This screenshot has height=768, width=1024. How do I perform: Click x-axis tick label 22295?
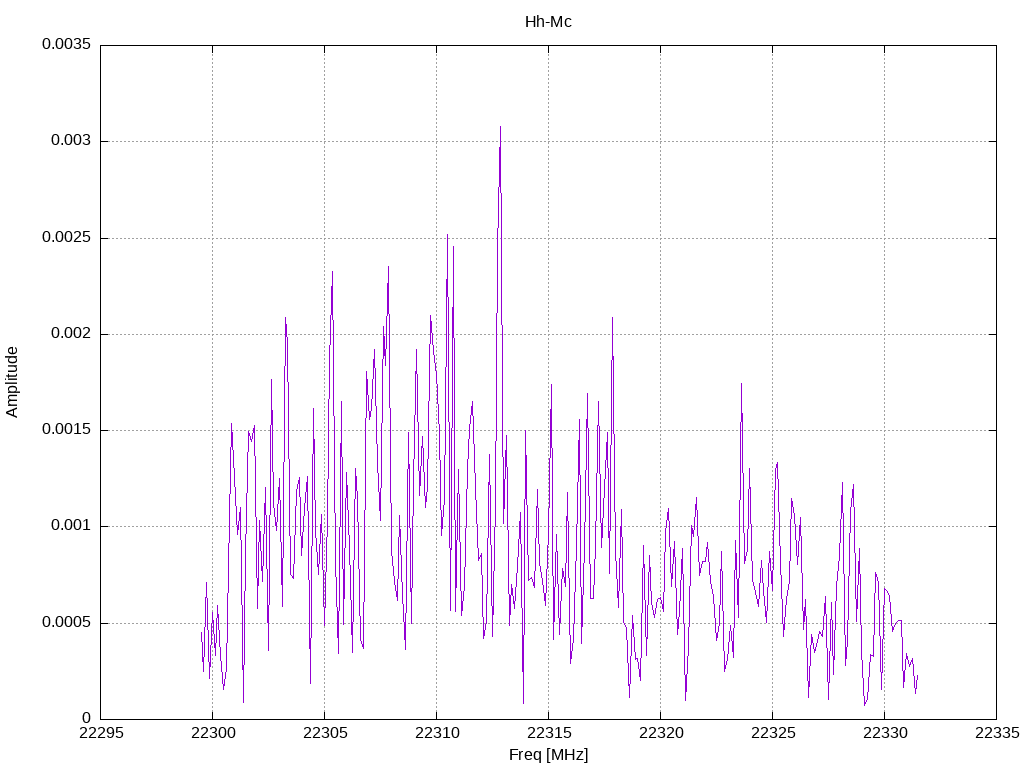click(x=101, y=733)
